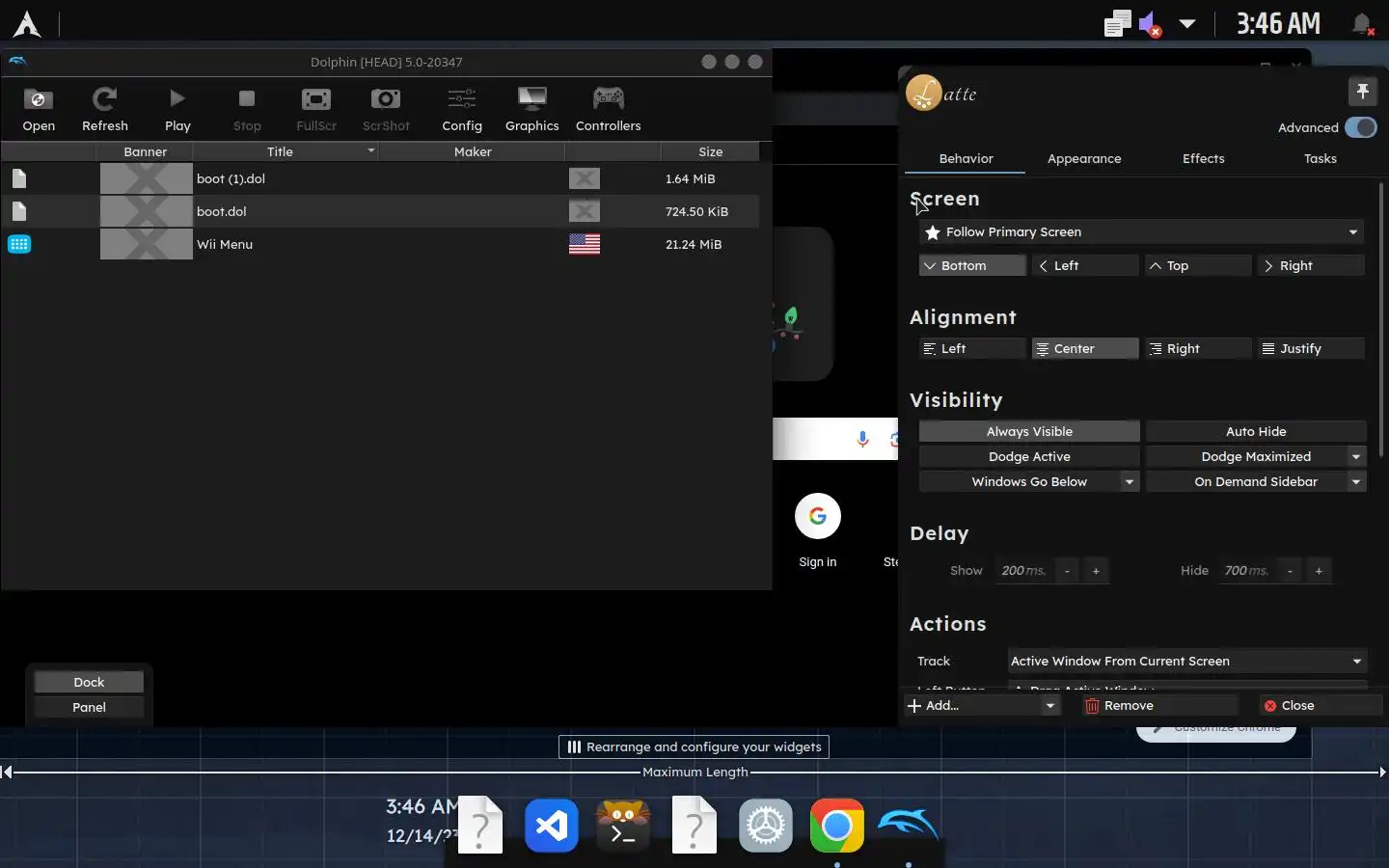This screenshot has height=868, width=1389.
Task: Select boot.dol row in game list
Action: [380, 211]
